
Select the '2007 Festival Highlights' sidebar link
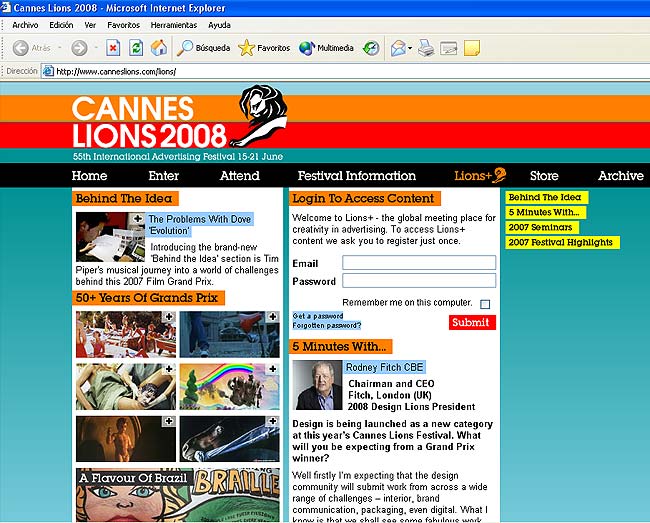click(x=562, y=242)
